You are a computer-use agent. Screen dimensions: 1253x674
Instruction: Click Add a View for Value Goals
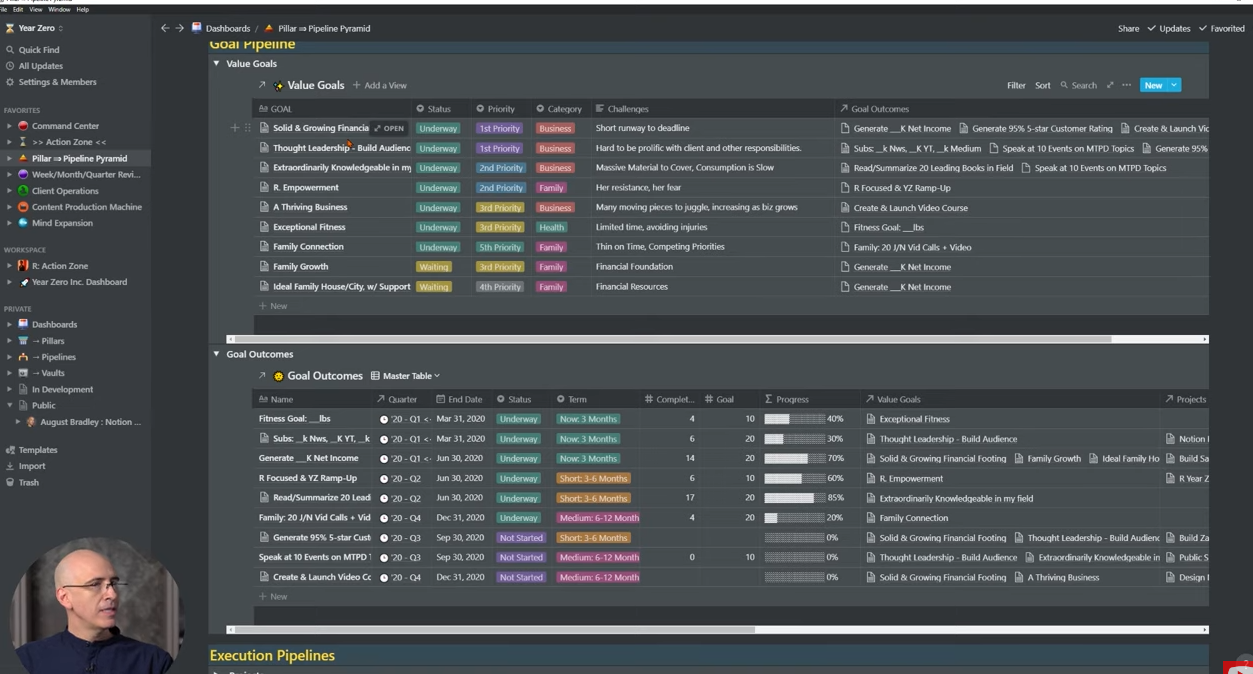[379, 85]
